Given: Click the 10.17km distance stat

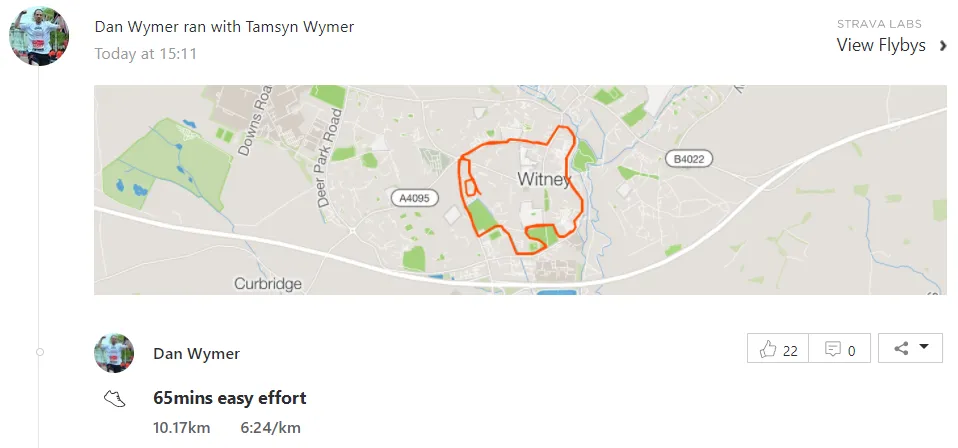Looking at the screenshot, I should click(182, 428).
